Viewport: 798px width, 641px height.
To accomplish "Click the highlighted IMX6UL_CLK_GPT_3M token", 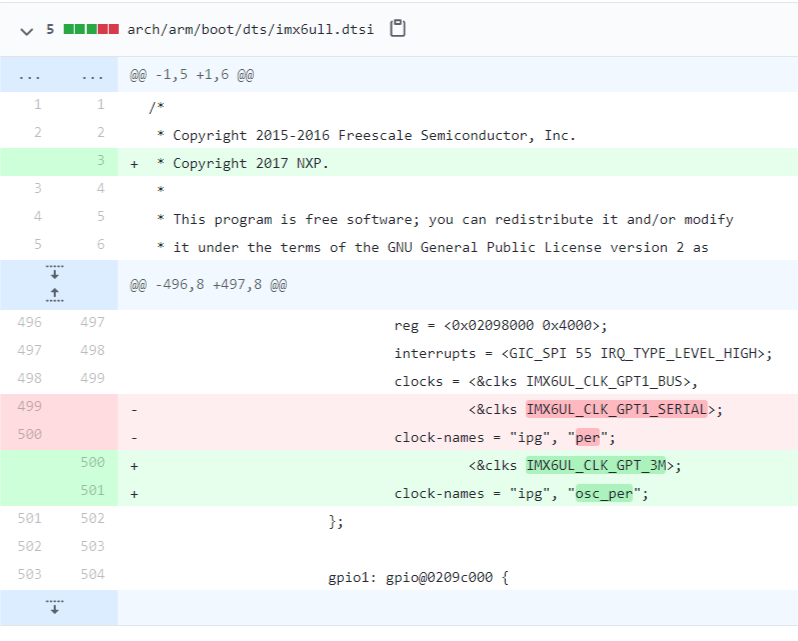I will coord(595,465).
